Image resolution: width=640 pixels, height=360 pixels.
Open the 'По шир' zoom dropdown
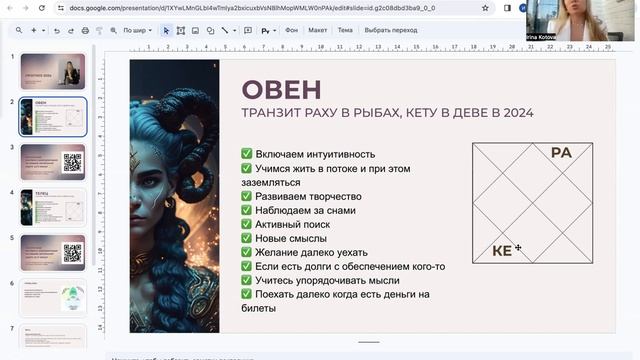138,30
